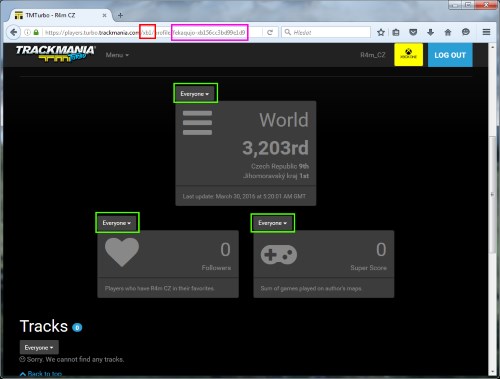Close the TMTurbo tab

(x=104, y=15)
